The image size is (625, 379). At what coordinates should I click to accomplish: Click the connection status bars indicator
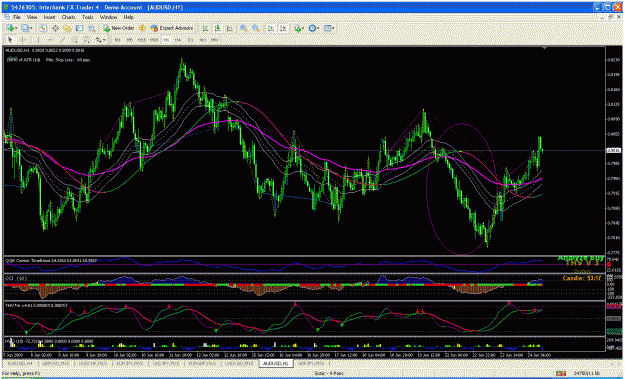[x=561, y=373]
